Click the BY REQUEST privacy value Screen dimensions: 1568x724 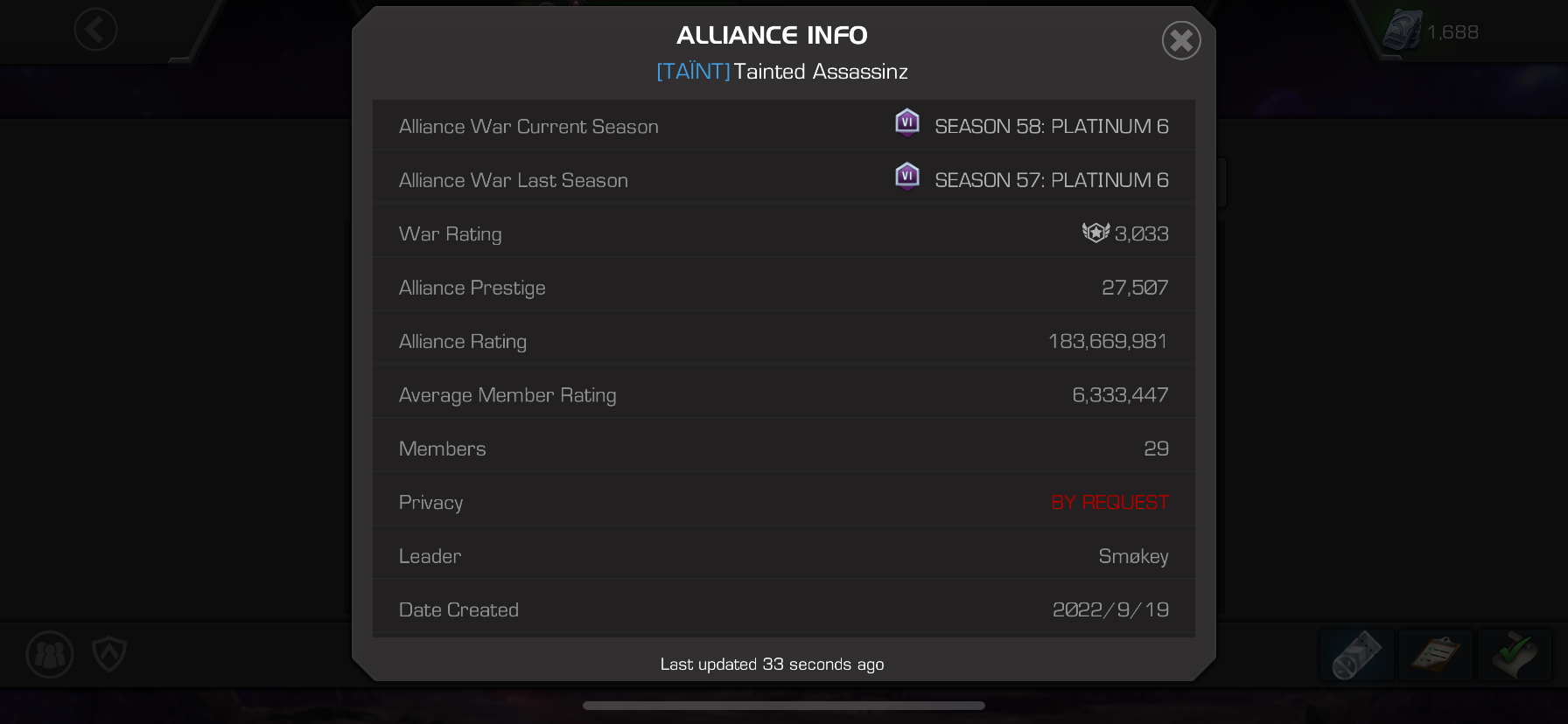1109,502
